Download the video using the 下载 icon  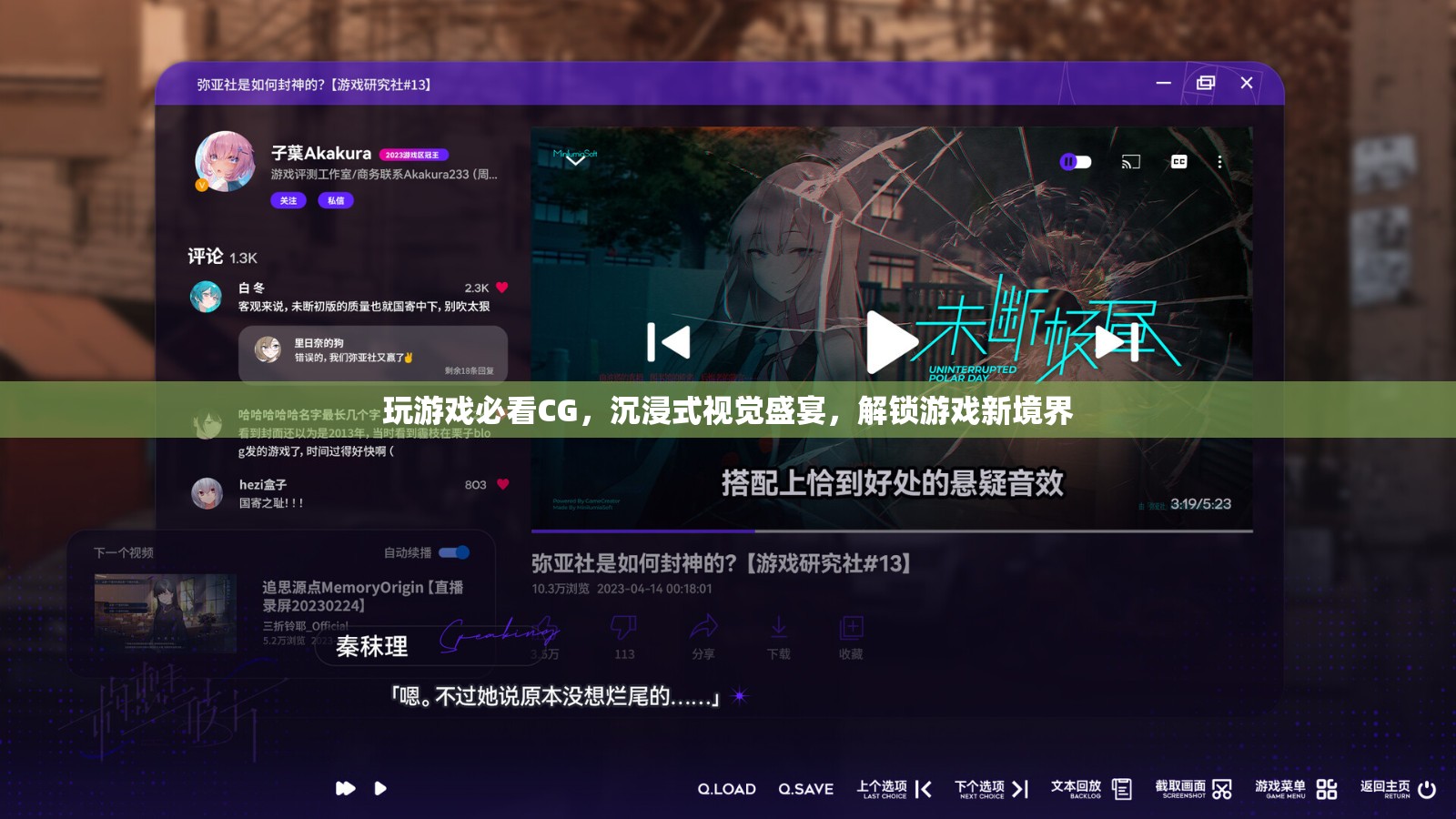(x=779, y=636)
